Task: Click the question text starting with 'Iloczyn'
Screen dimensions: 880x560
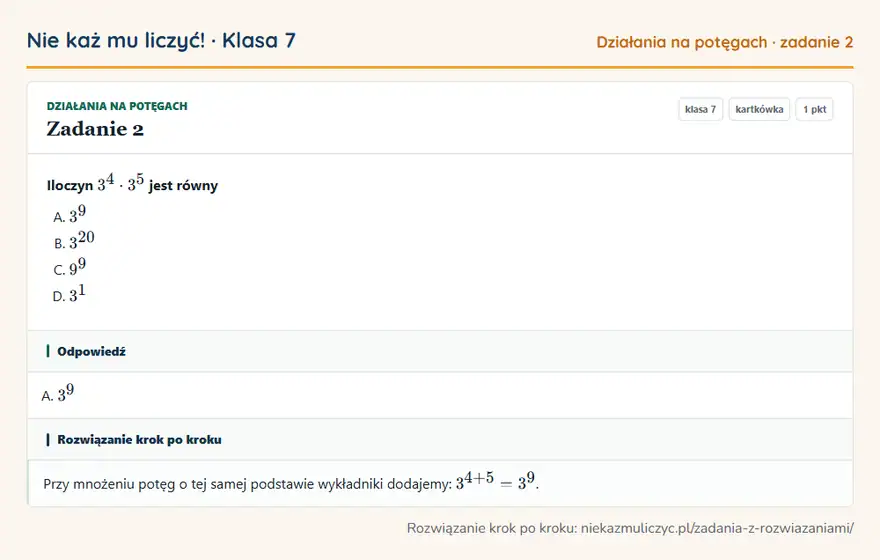Action: (132, 184)
